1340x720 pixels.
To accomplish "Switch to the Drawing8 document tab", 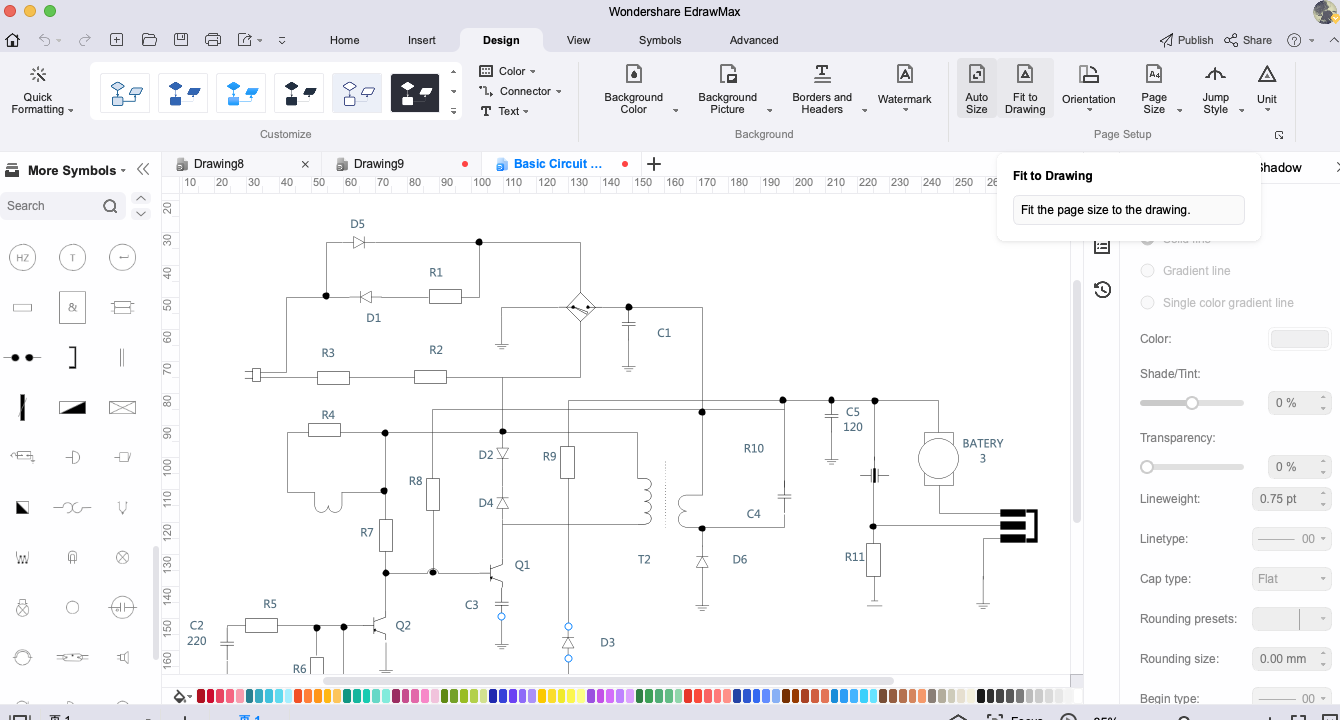I will (219, 164).
